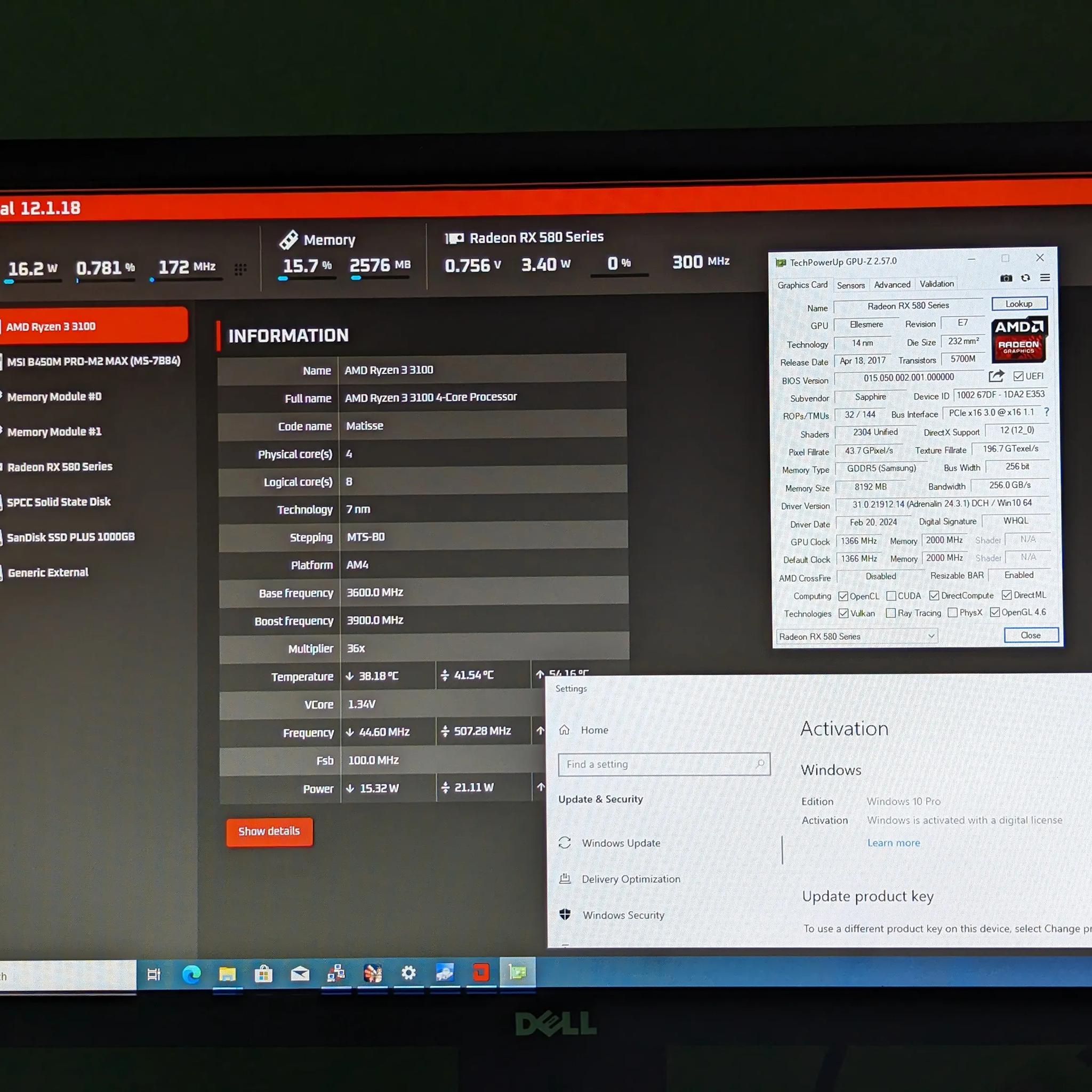Click the GPU-Z Name field Radeon RX 580 Series
Viewport: 1092px width, 1092px height.
pyautogui.click(x=908, y=306)
